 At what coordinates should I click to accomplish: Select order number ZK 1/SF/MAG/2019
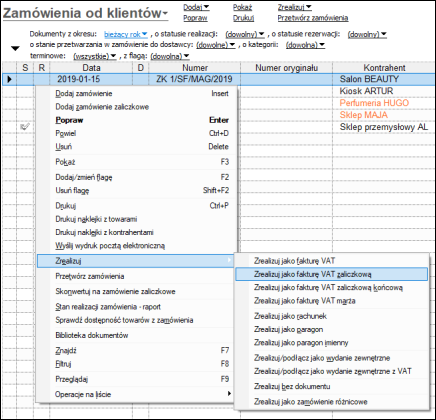[x=194, y=79]
